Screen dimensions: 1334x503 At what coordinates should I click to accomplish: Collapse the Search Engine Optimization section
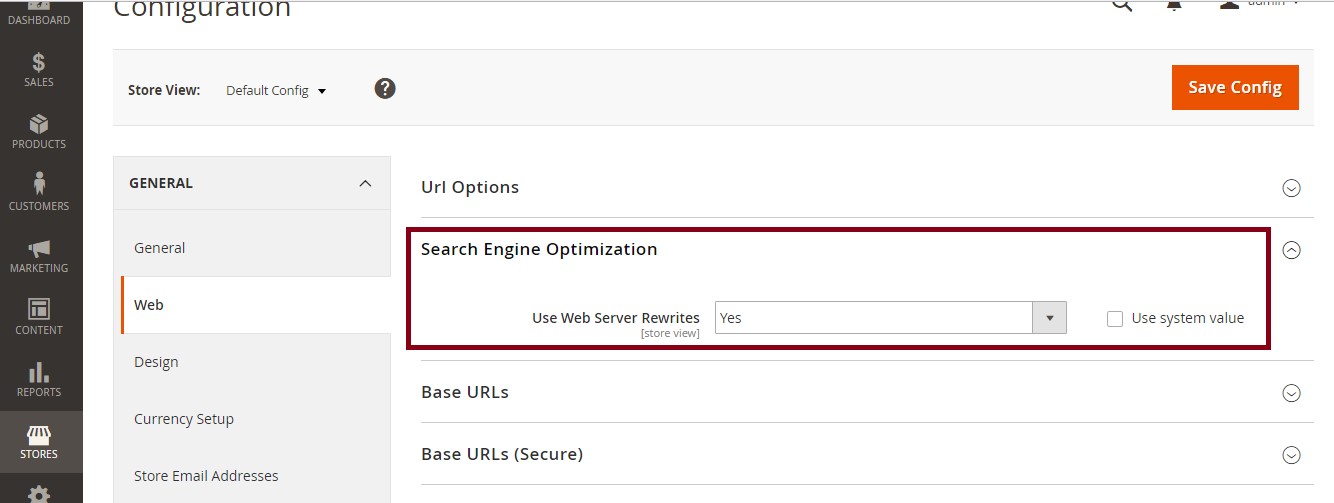[1291, 250]
